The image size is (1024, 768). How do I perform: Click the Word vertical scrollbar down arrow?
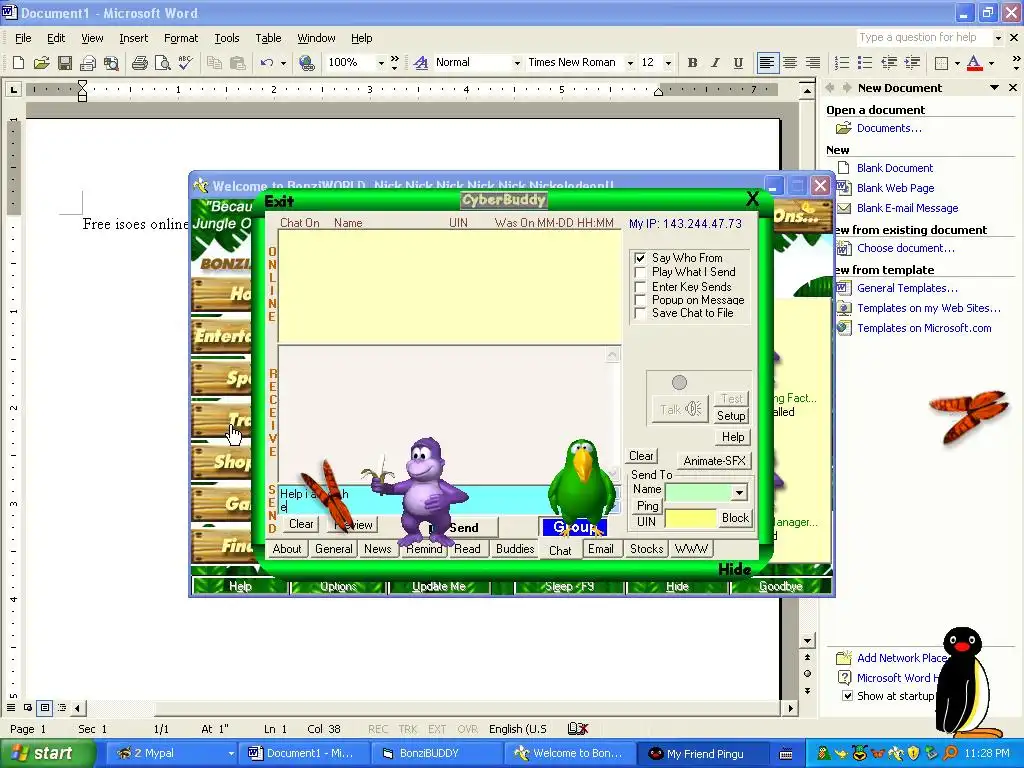pos(808,641)
